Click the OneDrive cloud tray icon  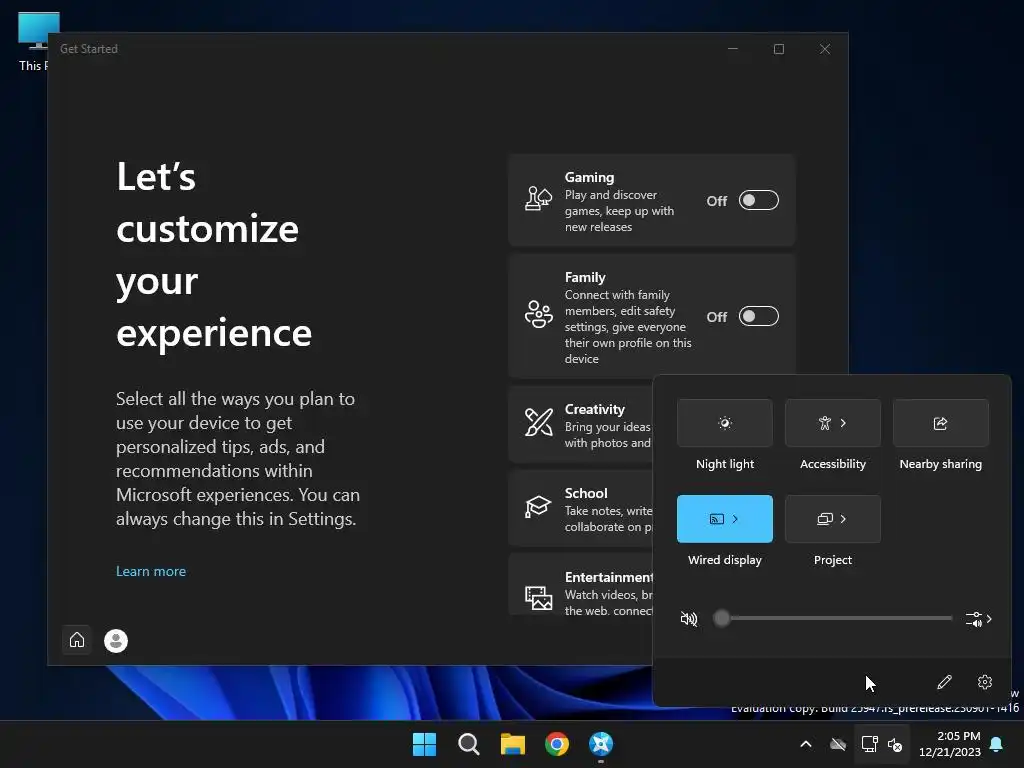tap(838, 744)
